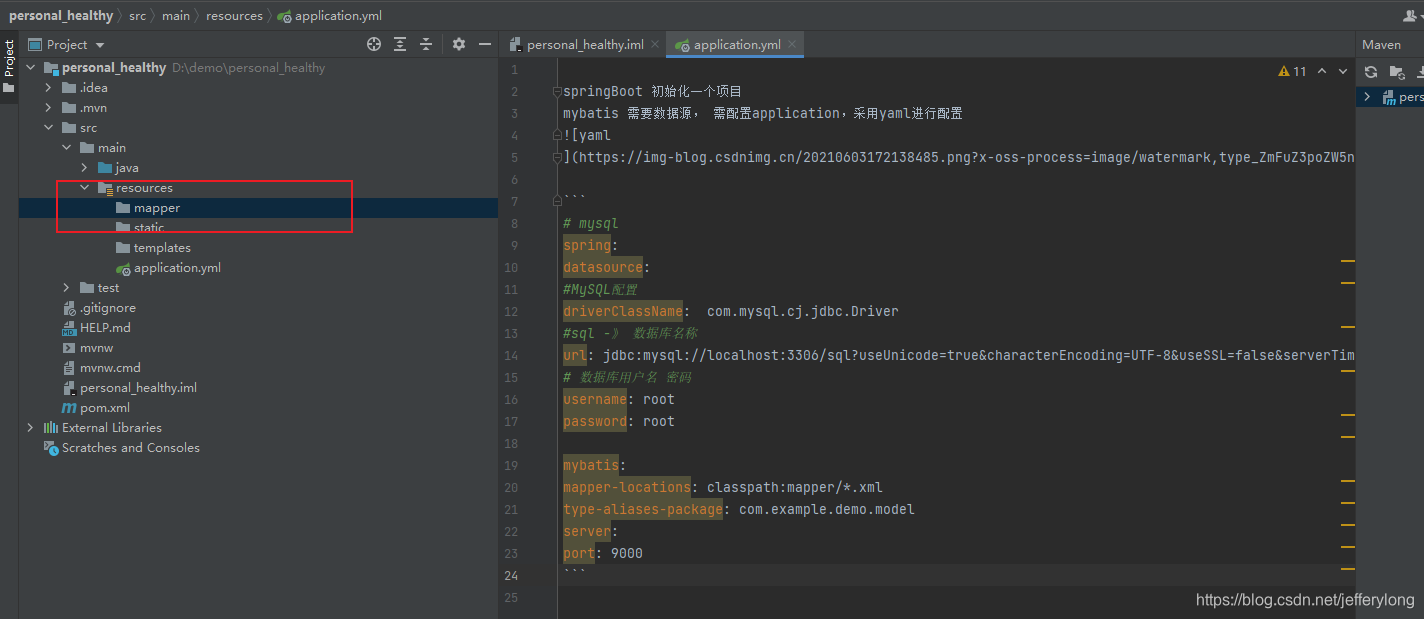
Task: Click the resources breadcrumb
Action: tap(234, 15)
